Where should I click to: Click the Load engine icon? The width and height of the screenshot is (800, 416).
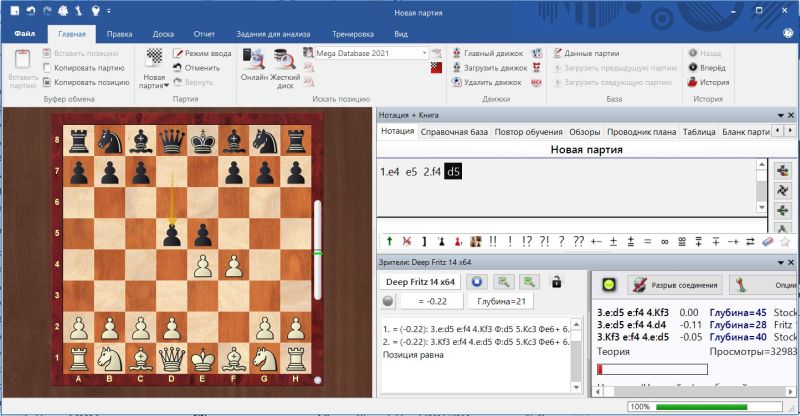click(x=455, y=68)
